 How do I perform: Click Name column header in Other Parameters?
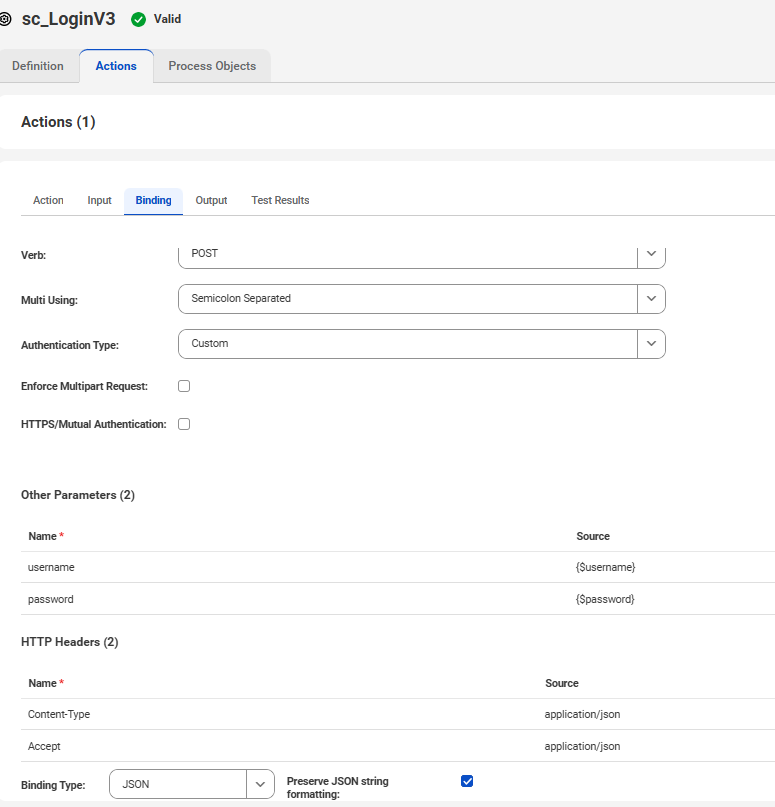(42, 536)
